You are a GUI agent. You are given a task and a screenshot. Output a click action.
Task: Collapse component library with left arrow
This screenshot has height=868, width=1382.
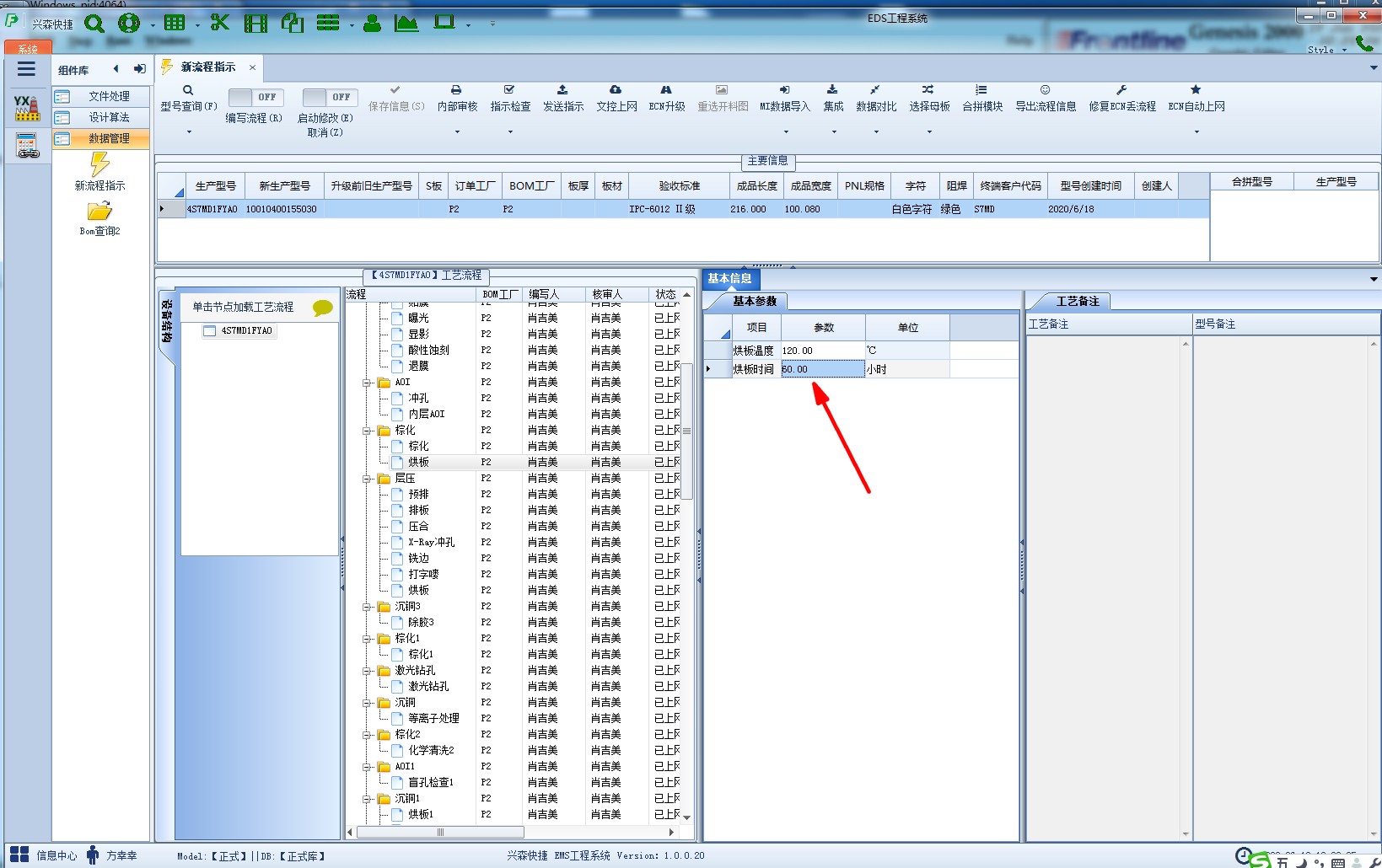(116, 69)
